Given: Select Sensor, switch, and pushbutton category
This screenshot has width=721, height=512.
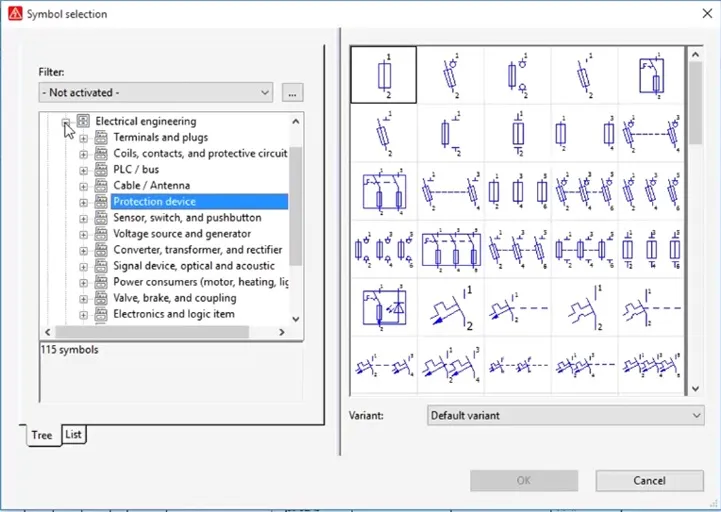Looking at the screenshot, I should tap(187, 218).
